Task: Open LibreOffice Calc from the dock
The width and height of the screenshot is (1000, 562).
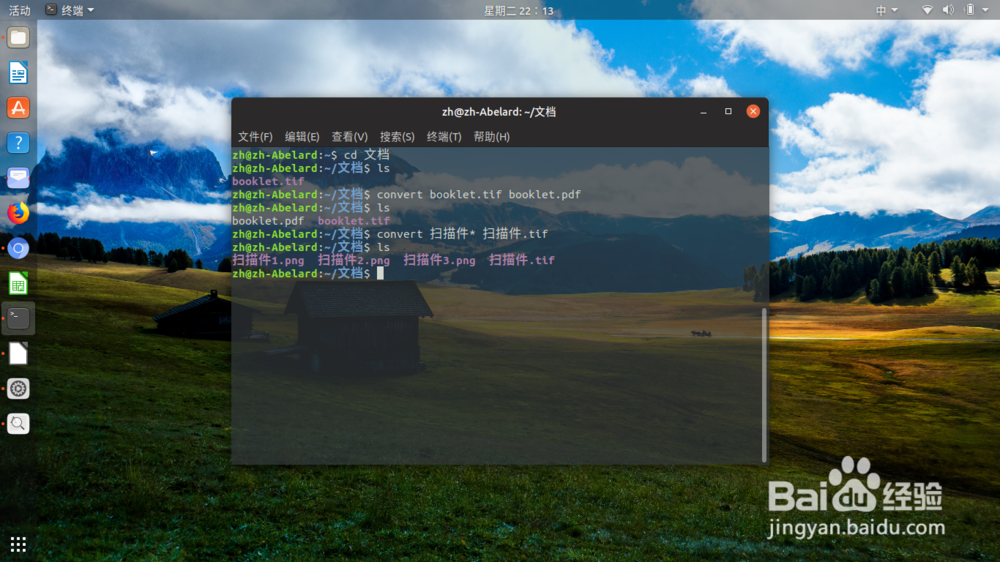Action: pos(18,283)
